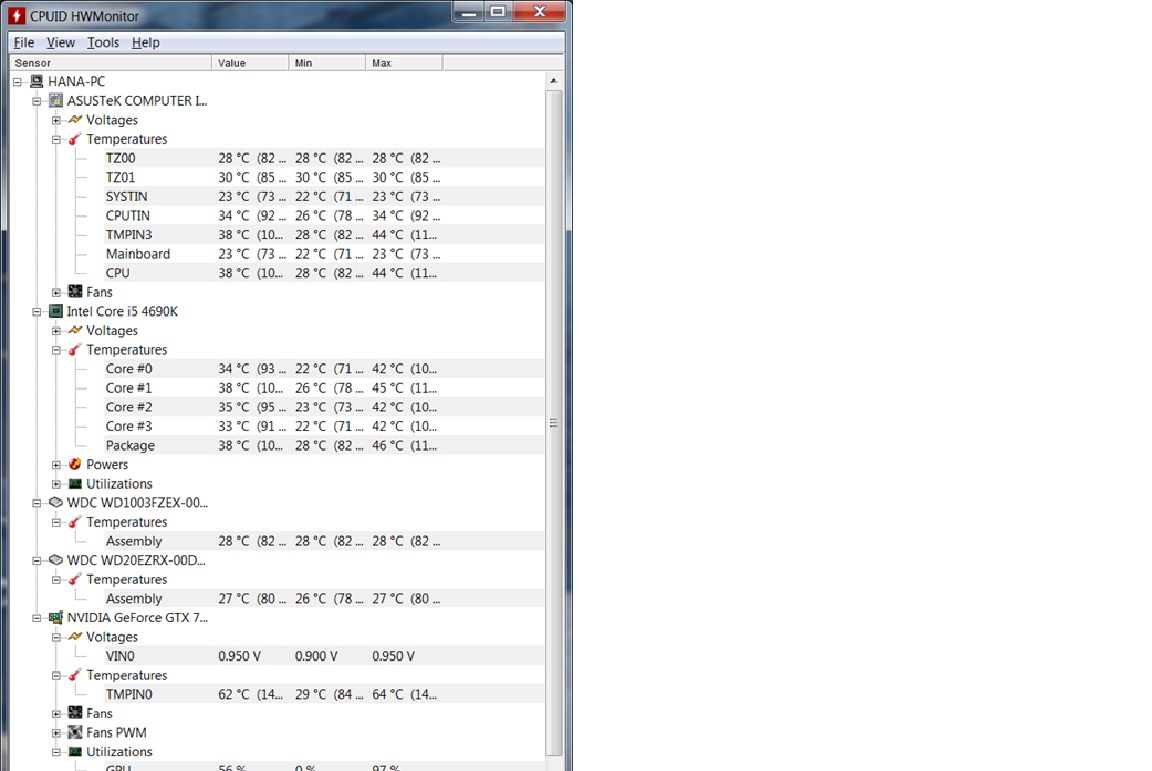Click the NVIDIA Voltages lightning icon

pos(75,636)
